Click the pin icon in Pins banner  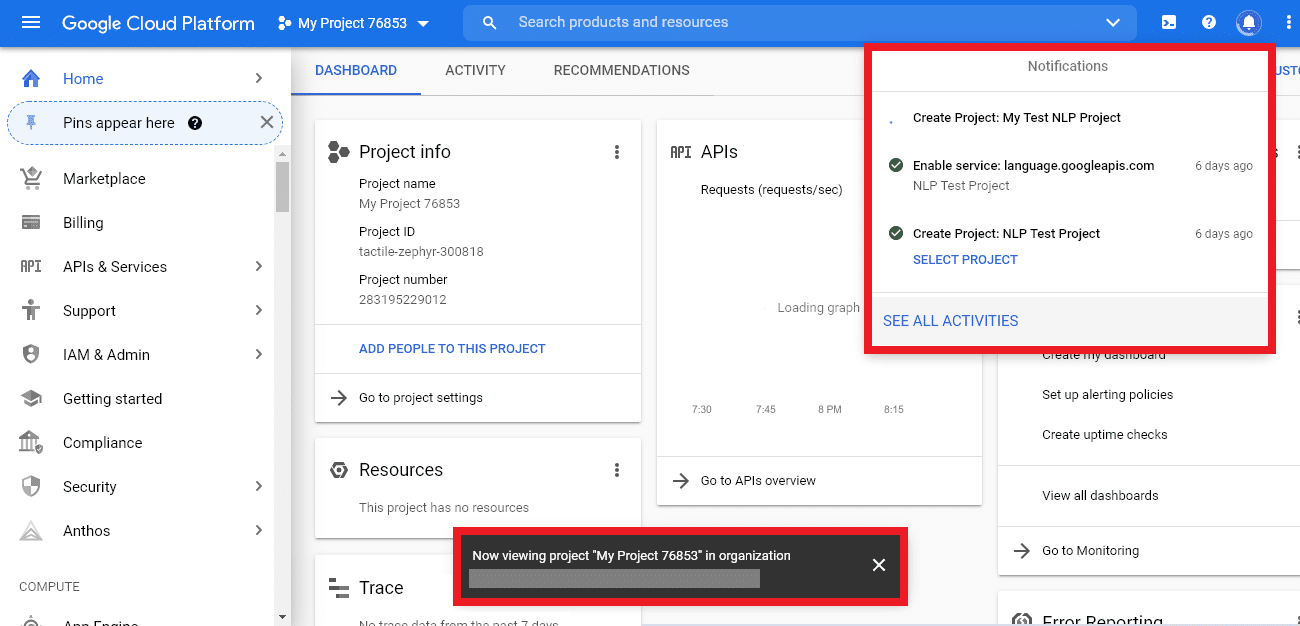tap(31, 122)
